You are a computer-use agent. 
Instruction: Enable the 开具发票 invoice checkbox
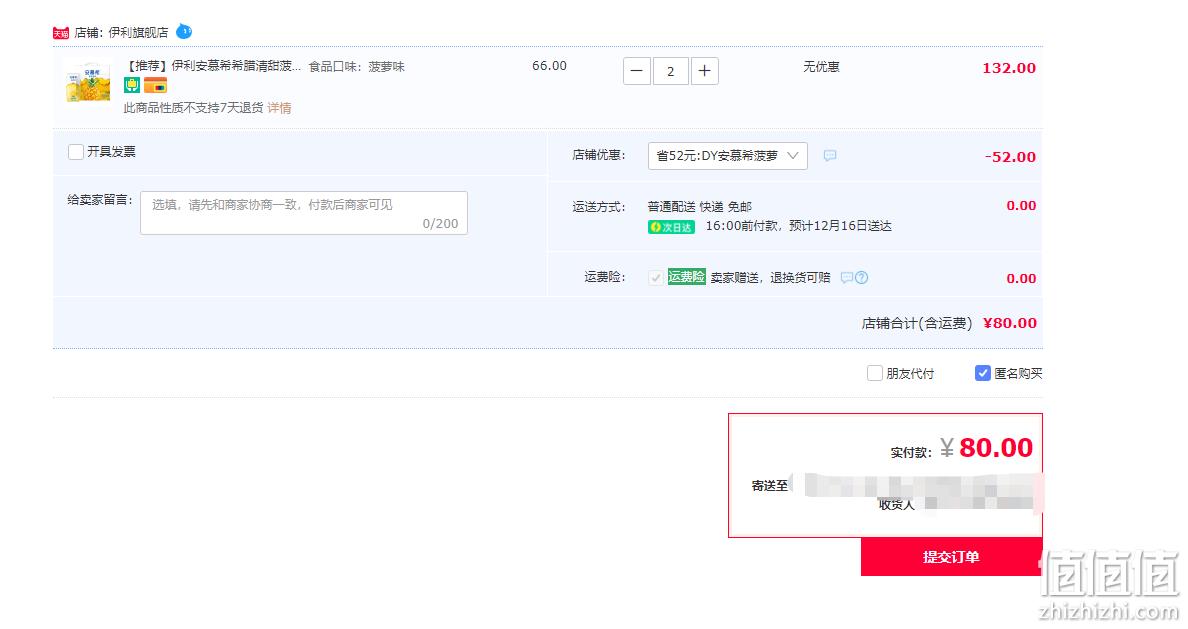click(x=76, y=152)
